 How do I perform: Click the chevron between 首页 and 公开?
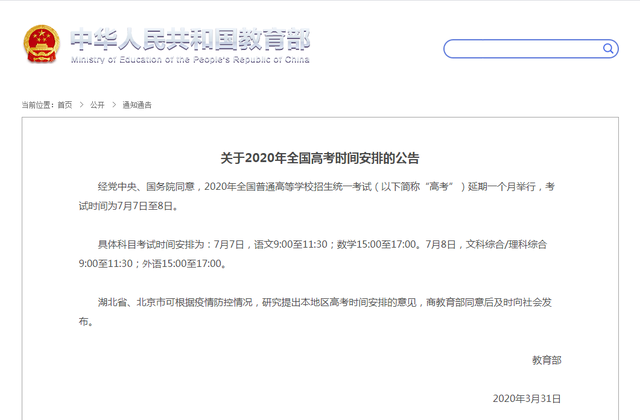(82, 105)
